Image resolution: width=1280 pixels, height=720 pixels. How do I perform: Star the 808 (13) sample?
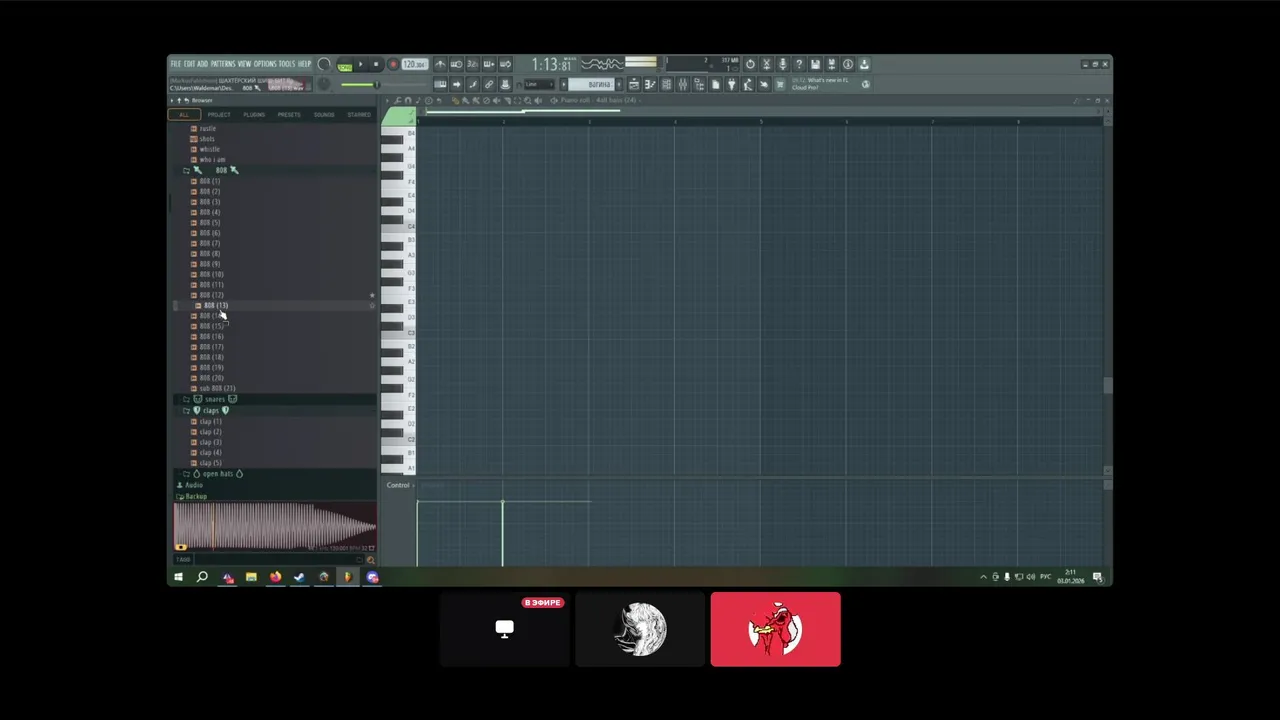pyautogui.click(x=372, y=305)
